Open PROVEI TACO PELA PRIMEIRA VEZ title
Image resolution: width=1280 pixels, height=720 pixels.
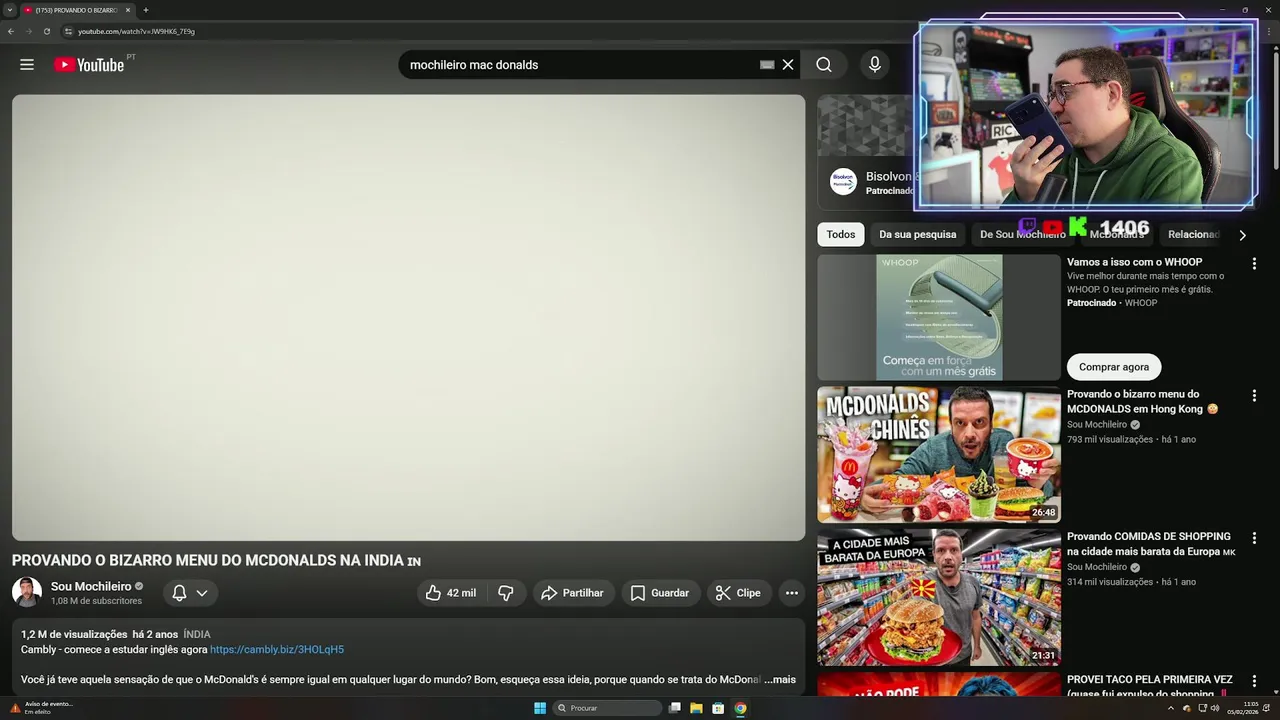(x=1150, y=686)
